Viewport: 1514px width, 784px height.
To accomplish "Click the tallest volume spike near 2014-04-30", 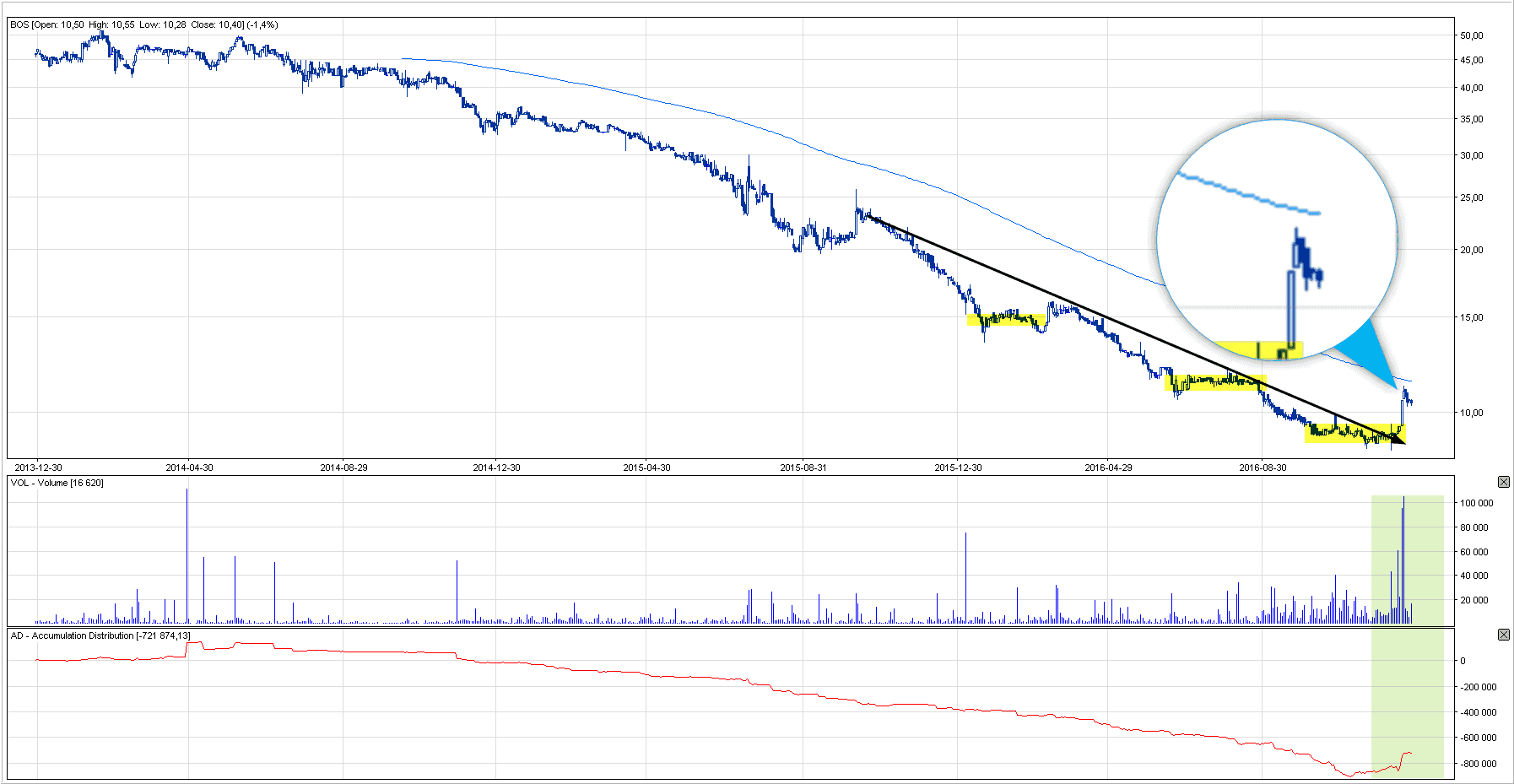I will coord(187,557).
